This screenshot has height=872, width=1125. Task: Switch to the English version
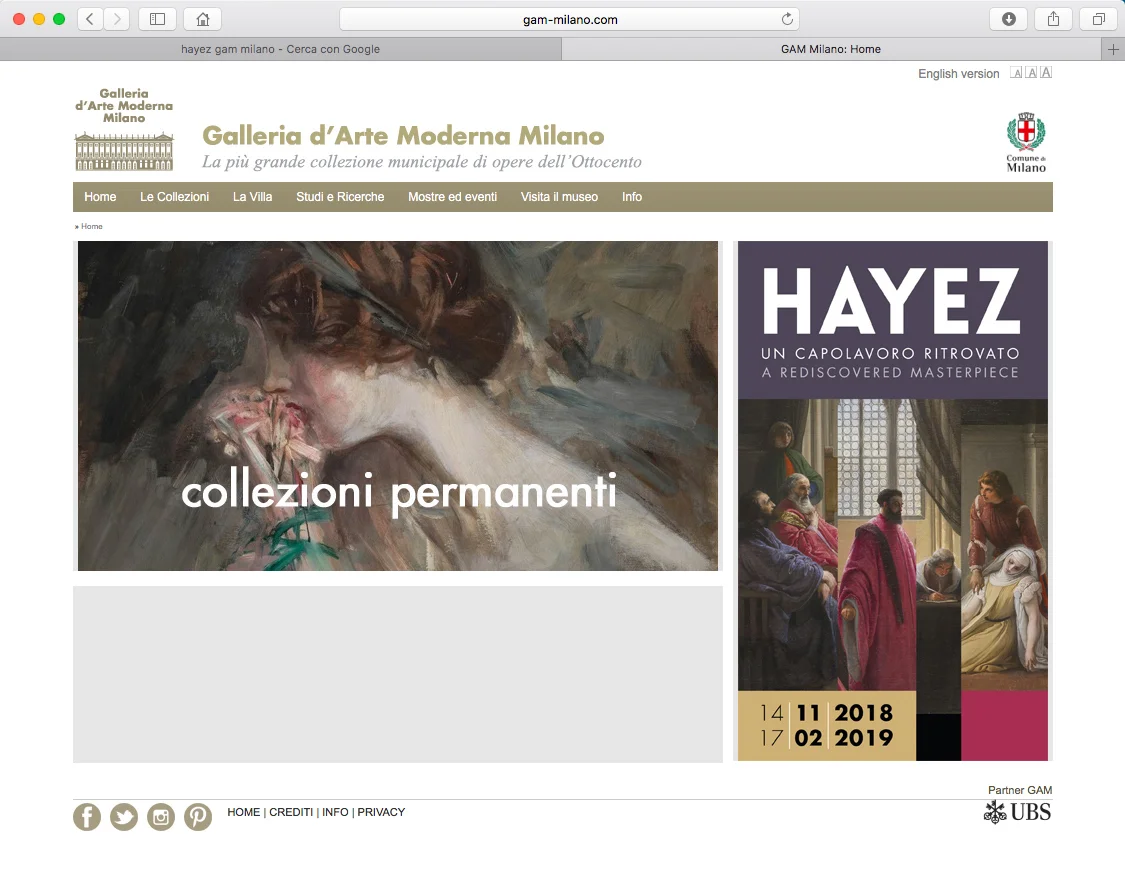click(x=959, y=74)
